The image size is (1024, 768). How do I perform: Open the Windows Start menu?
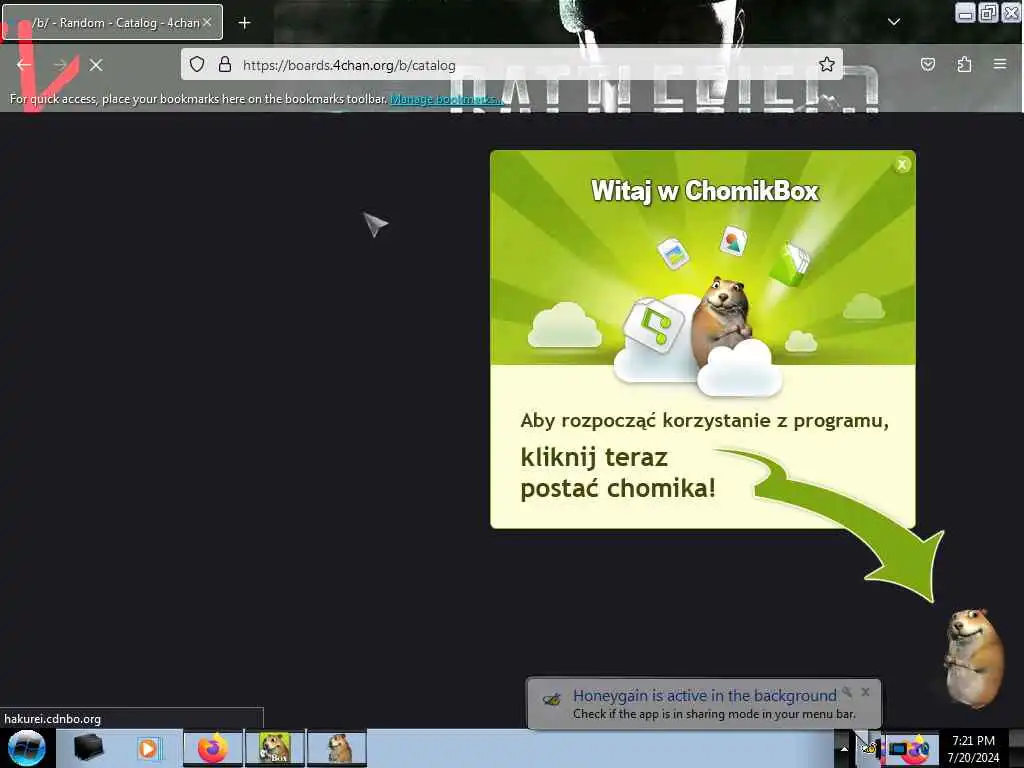point(26,748)
